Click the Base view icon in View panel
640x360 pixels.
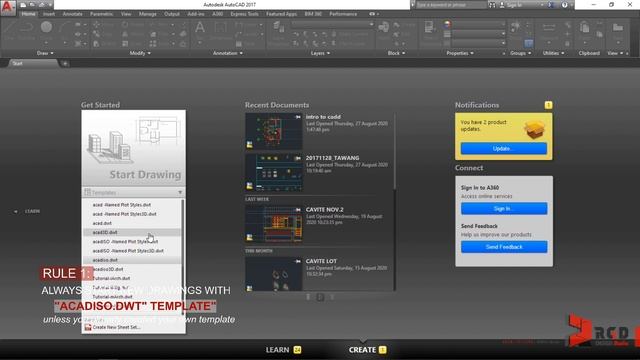(x=618, y=28)
